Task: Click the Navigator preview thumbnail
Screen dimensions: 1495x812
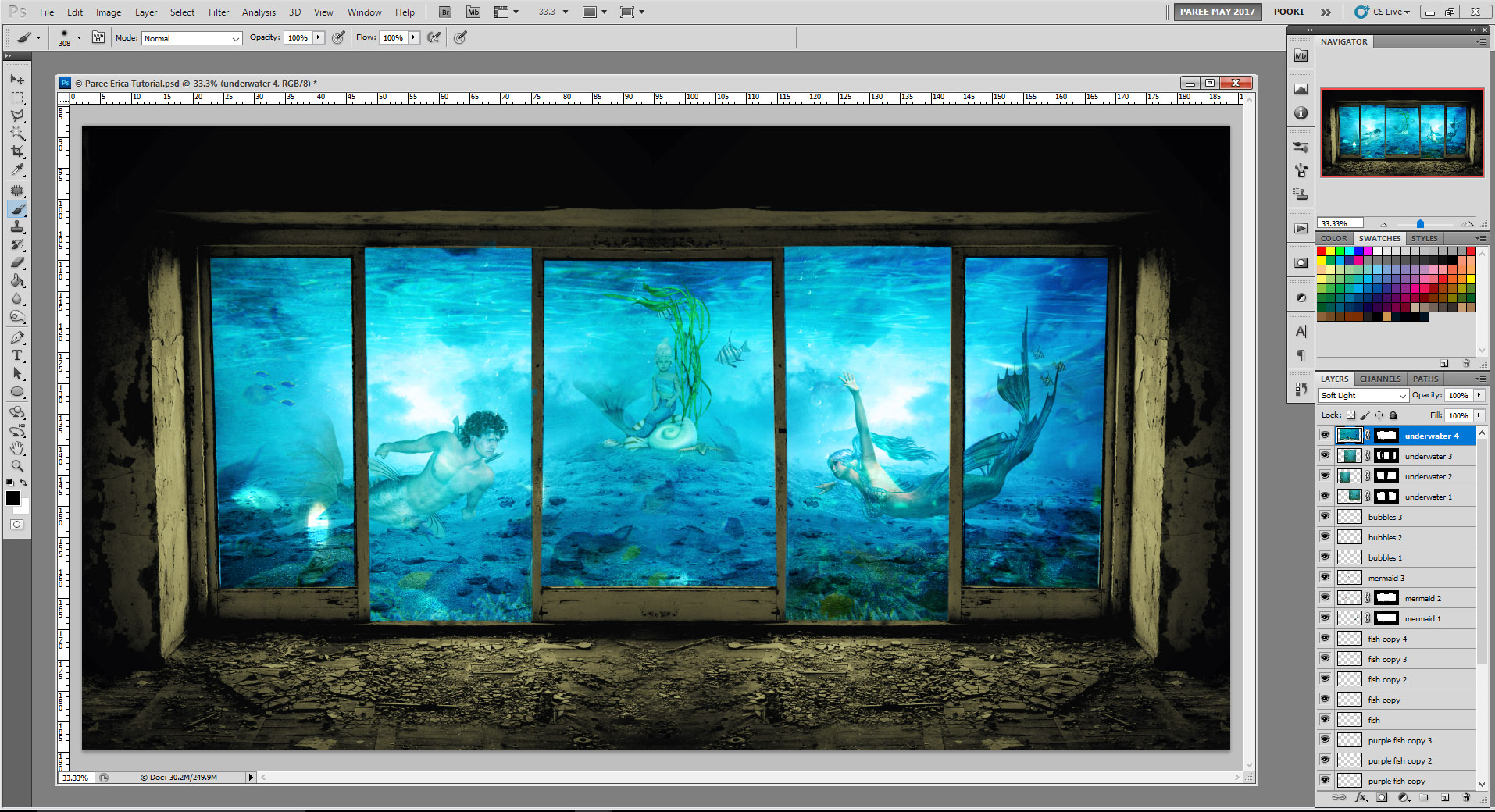Action: coord(1400,134)
